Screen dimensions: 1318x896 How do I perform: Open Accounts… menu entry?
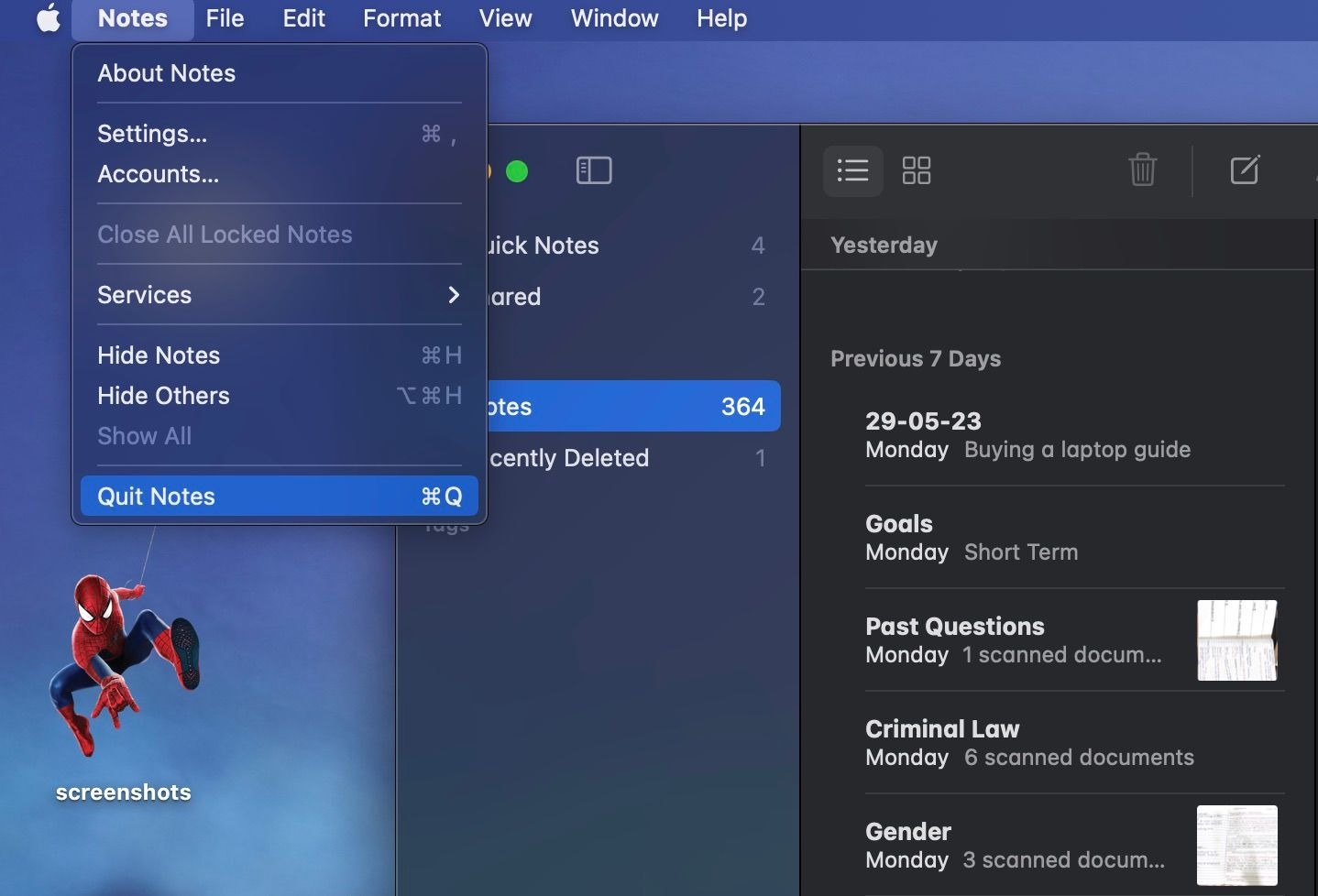[279, 174]
